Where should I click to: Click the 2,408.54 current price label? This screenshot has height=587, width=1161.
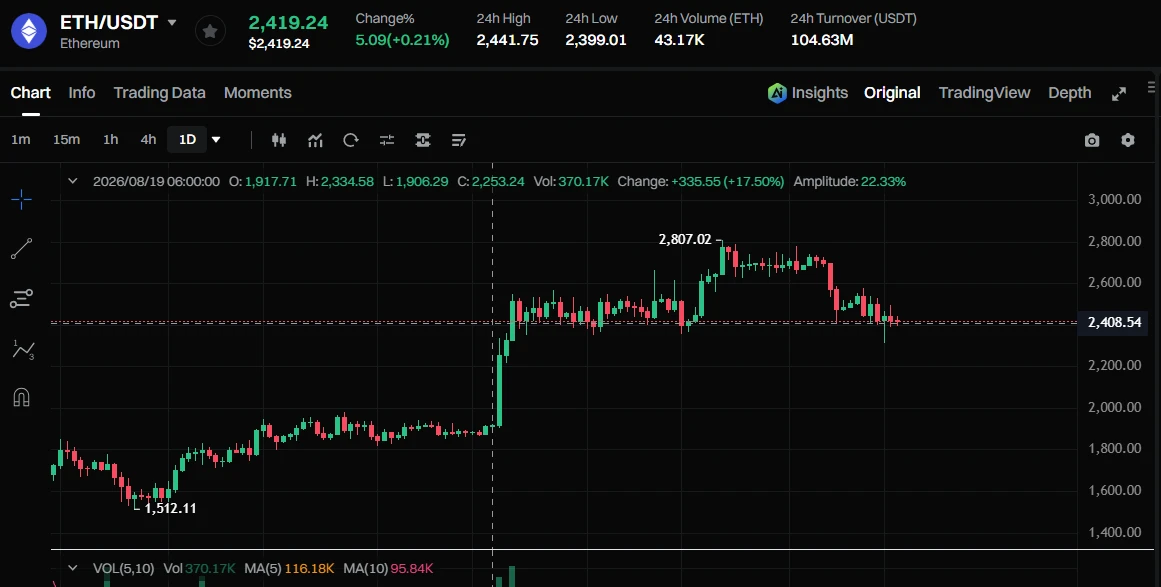(1114, 323)
